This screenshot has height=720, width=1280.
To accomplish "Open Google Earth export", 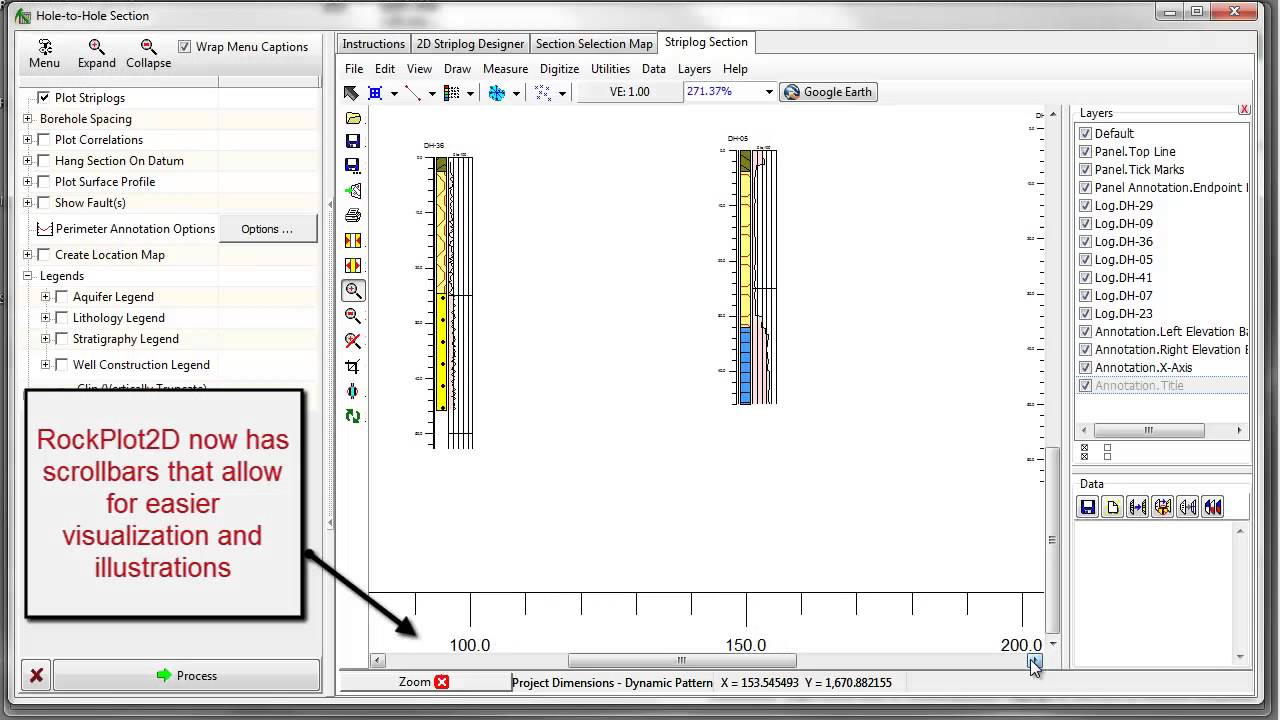I will 828,92.
